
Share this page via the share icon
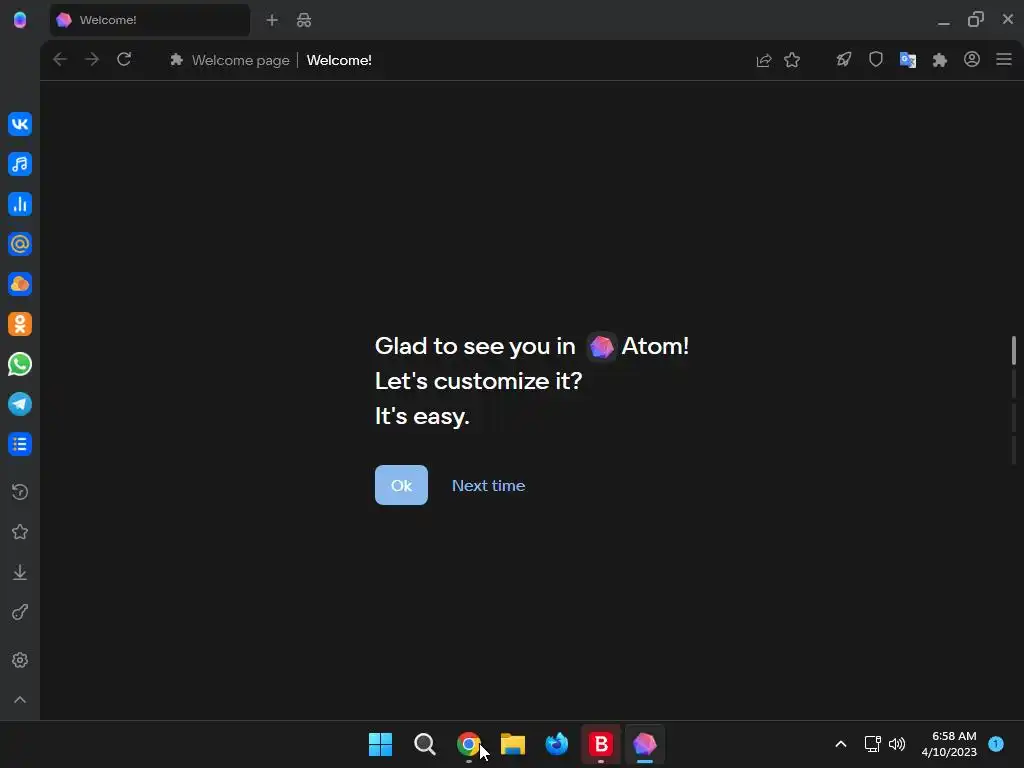coord(763,60)
